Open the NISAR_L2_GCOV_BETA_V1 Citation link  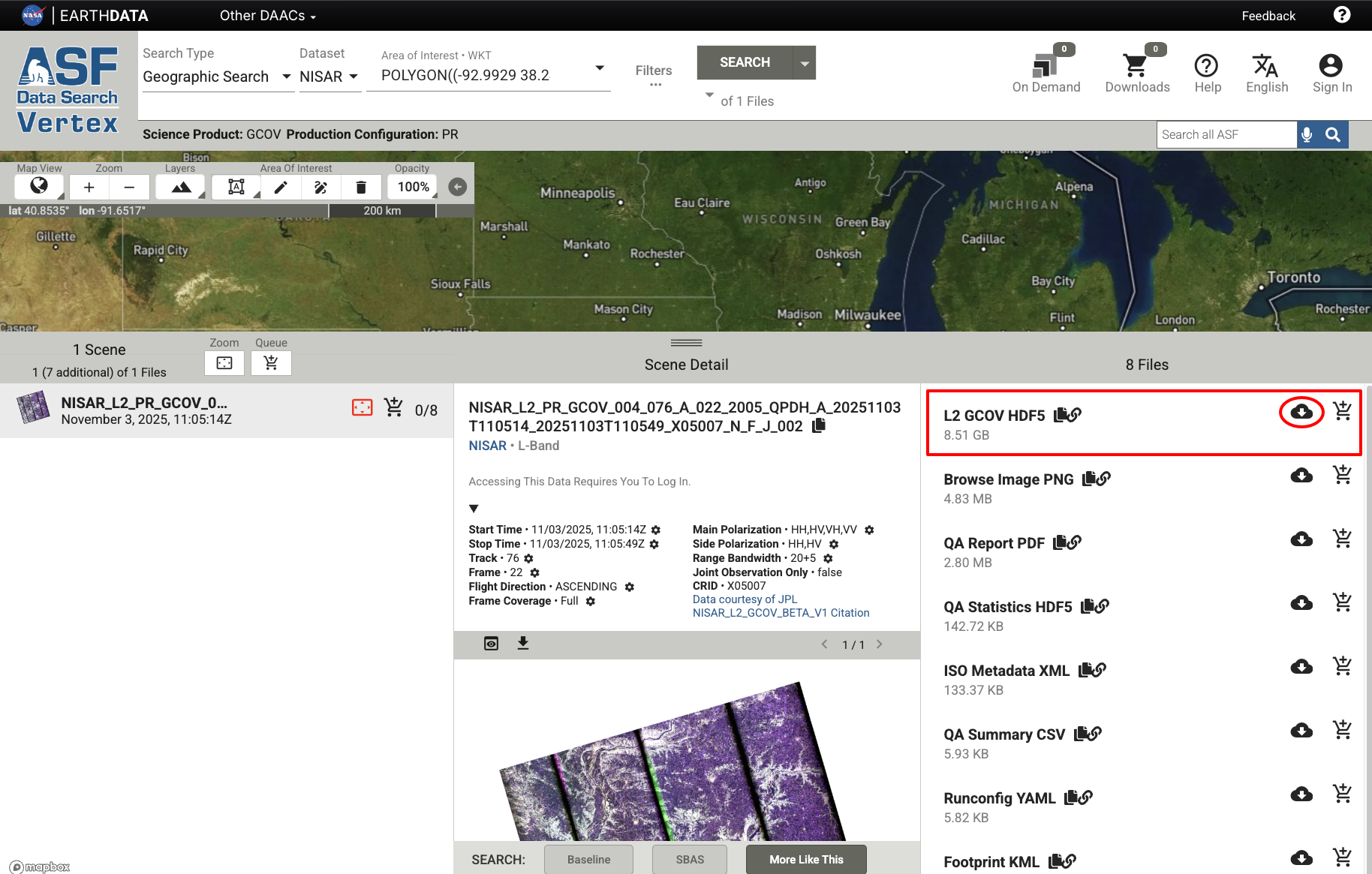(x=781, y=613)
